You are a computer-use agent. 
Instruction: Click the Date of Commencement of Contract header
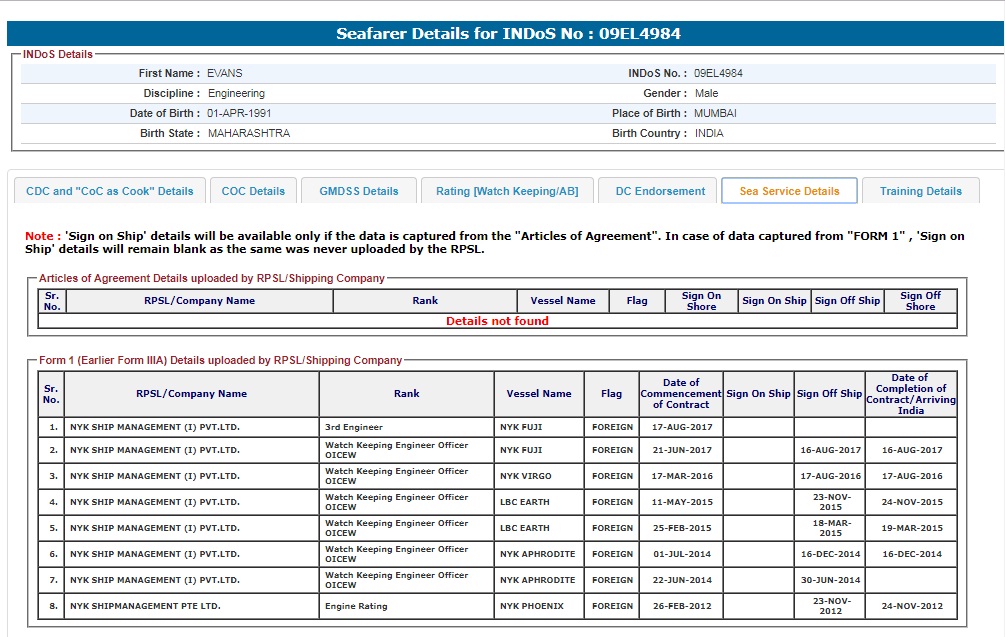coord(681,394)
